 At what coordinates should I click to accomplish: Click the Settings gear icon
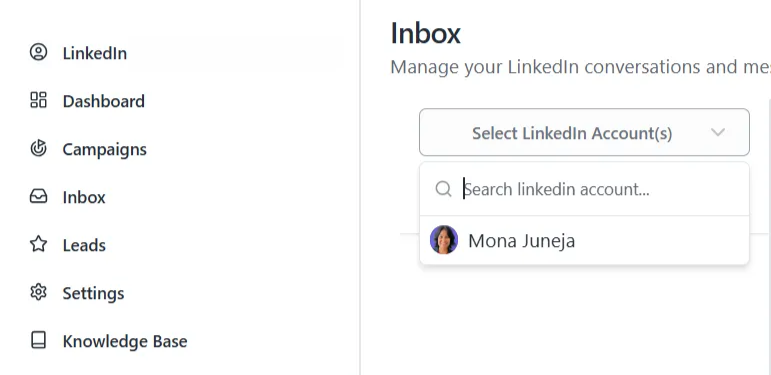38,292
